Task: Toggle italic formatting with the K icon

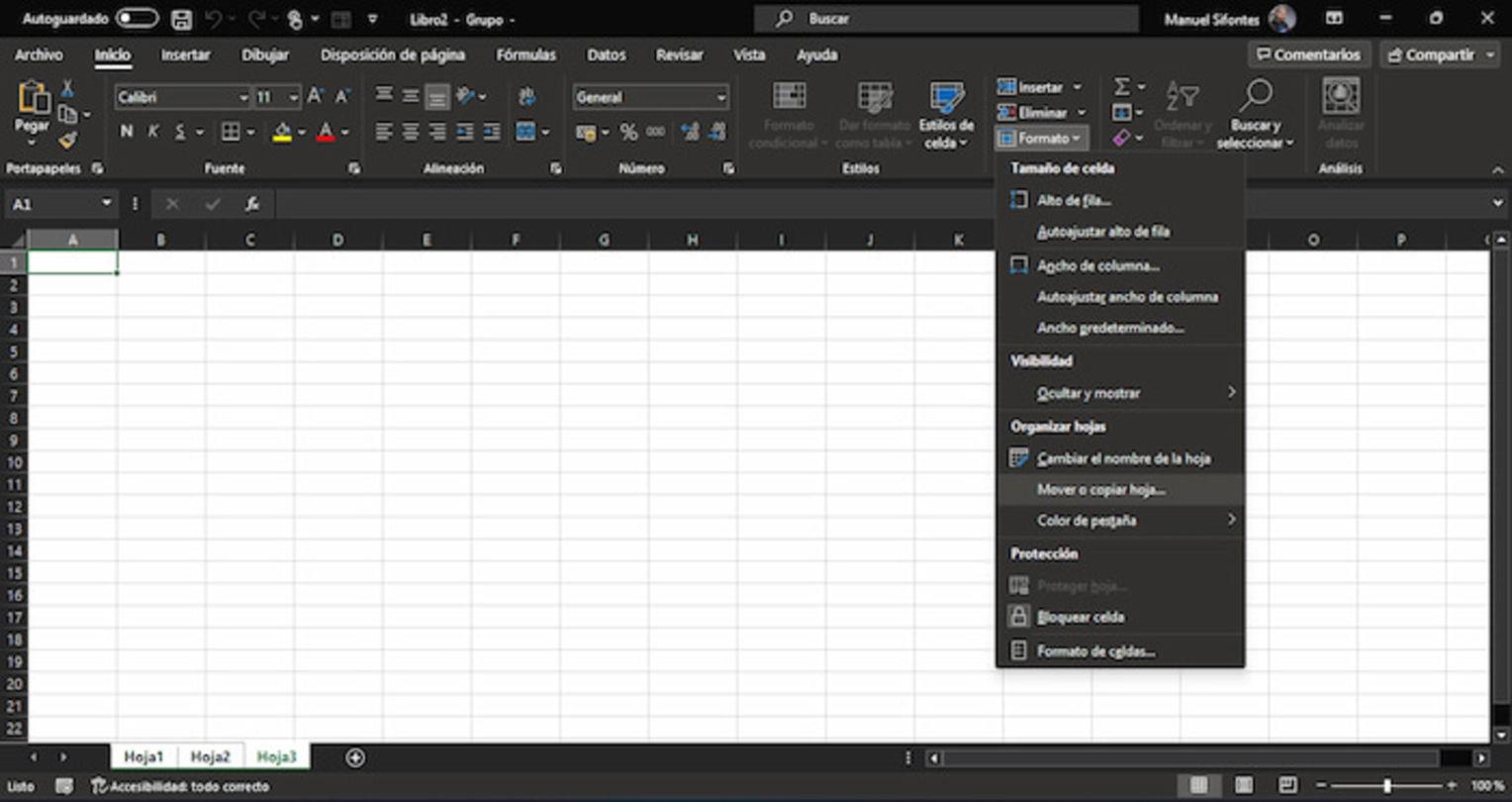Action: pyautogui.click(x=152, y=130)
